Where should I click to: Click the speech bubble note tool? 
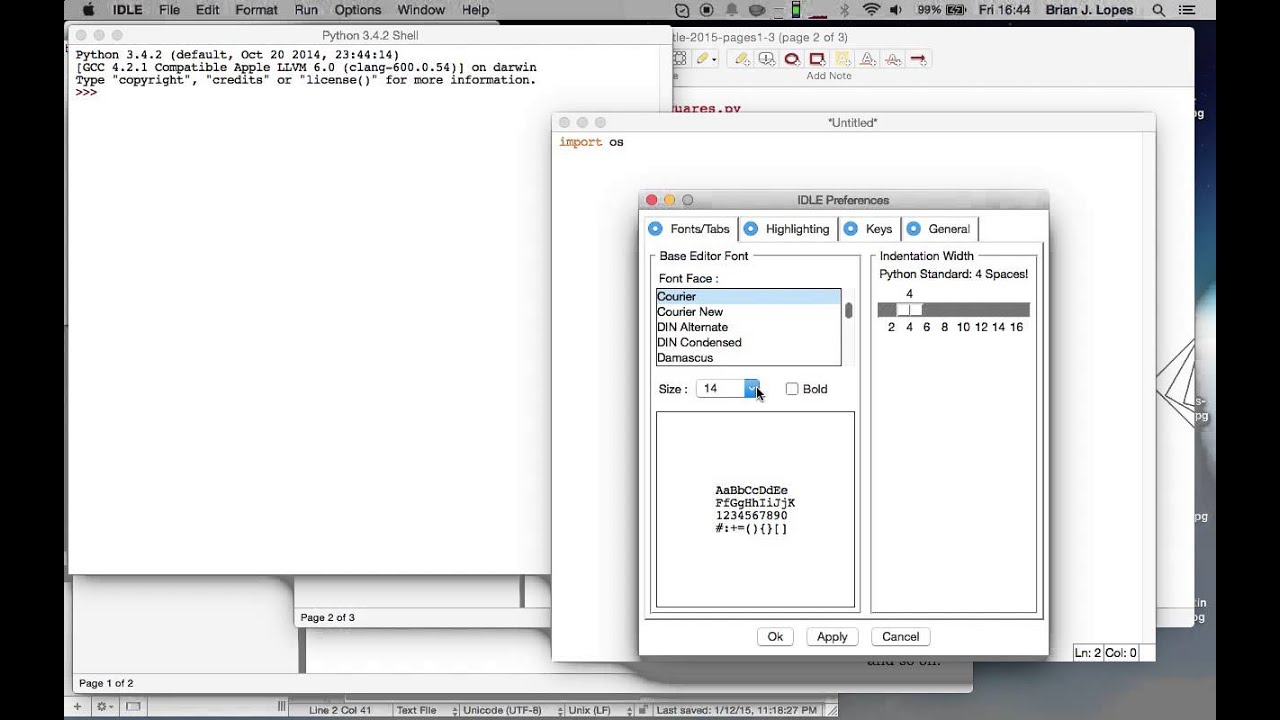coord(766,59)
